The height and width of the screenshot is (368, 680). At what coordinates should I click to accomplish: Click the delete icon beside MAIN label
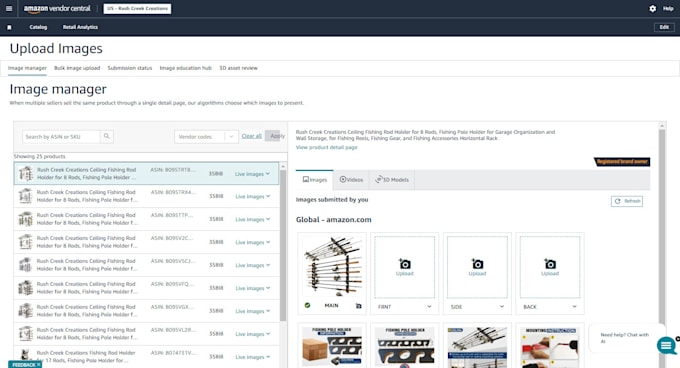[x=358, y=306]
